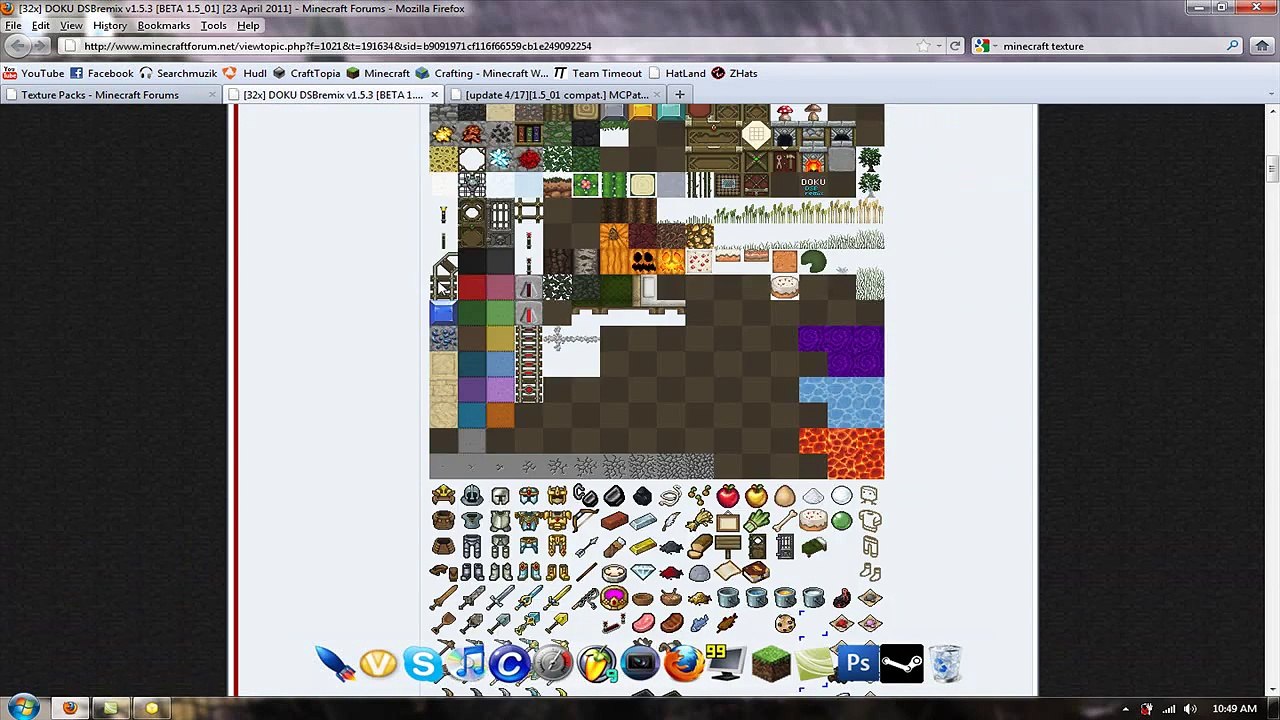1280x720 pixels.
Task: Open the green wavy icon in dock
Action: 814,664
